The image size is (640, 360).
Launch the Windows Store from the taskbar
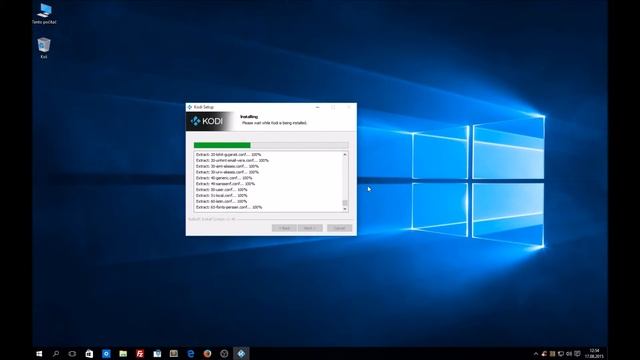(x=89, y=353)
